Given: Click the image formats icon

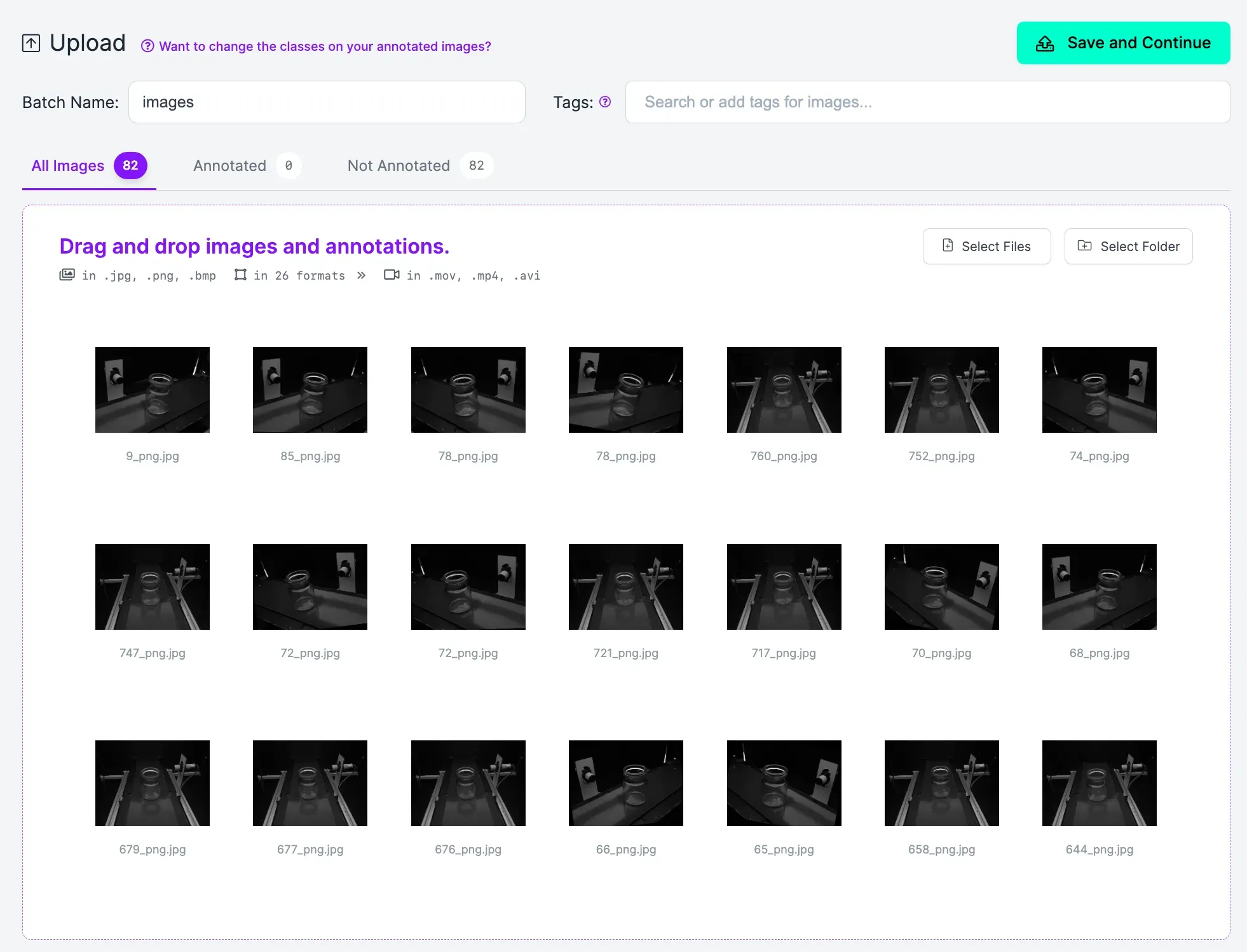Looking at the screenshot, I should [67, 275].
